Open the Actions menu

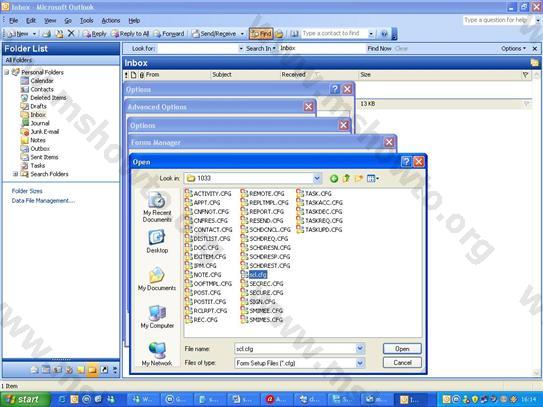(x=110, y=20)
